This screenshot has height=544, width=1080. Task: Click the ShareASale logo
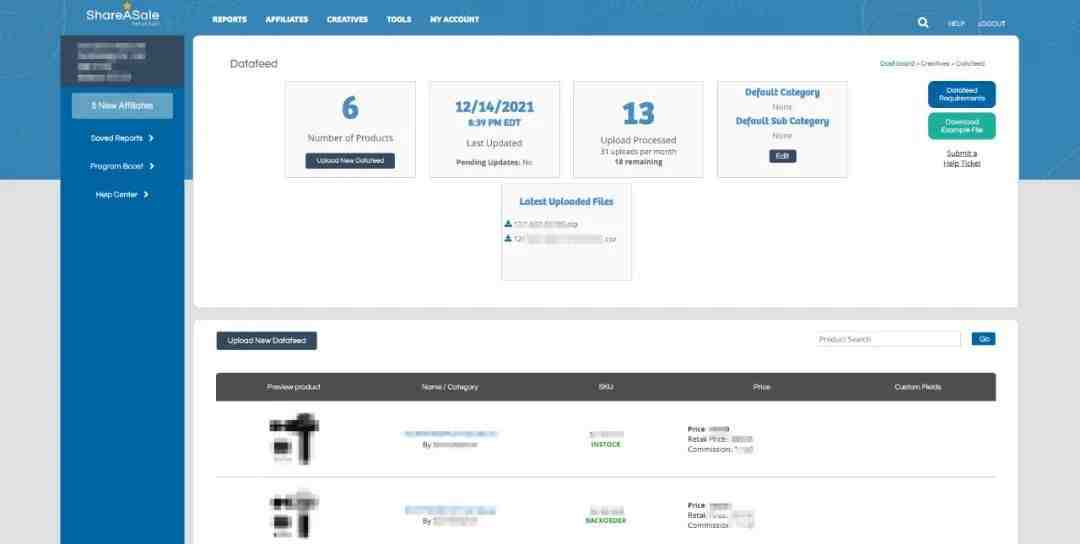(122, 15)
